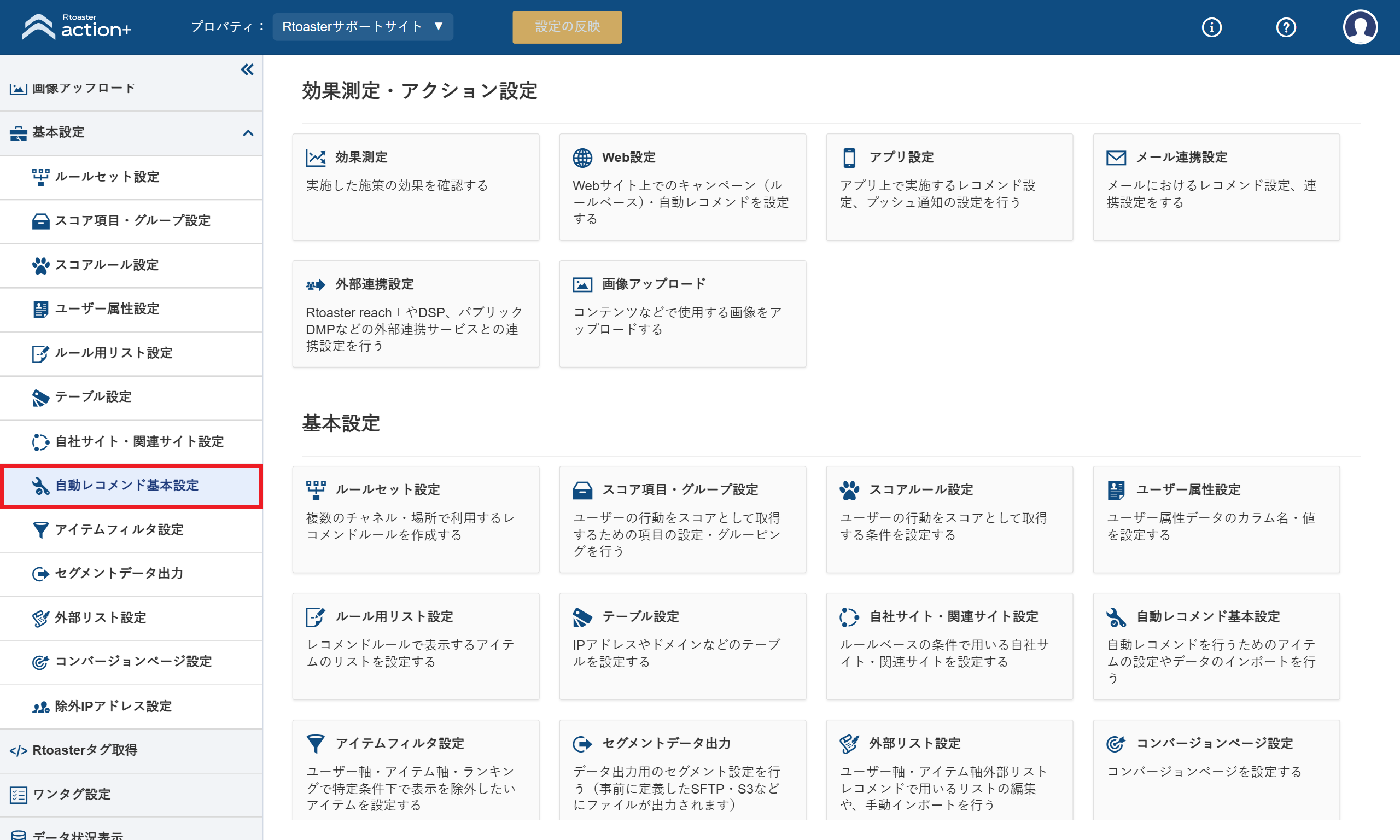
Task: Click スコア項目・グループ設定 card tray icon
Action: click(x=582, y=490)
